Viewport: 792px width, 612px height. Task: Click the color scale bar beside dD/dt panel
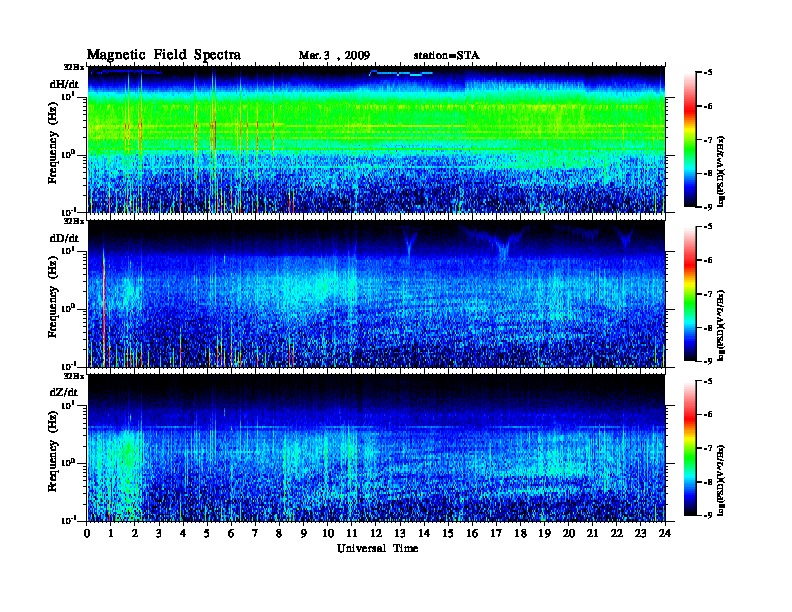tap(690, 293)
